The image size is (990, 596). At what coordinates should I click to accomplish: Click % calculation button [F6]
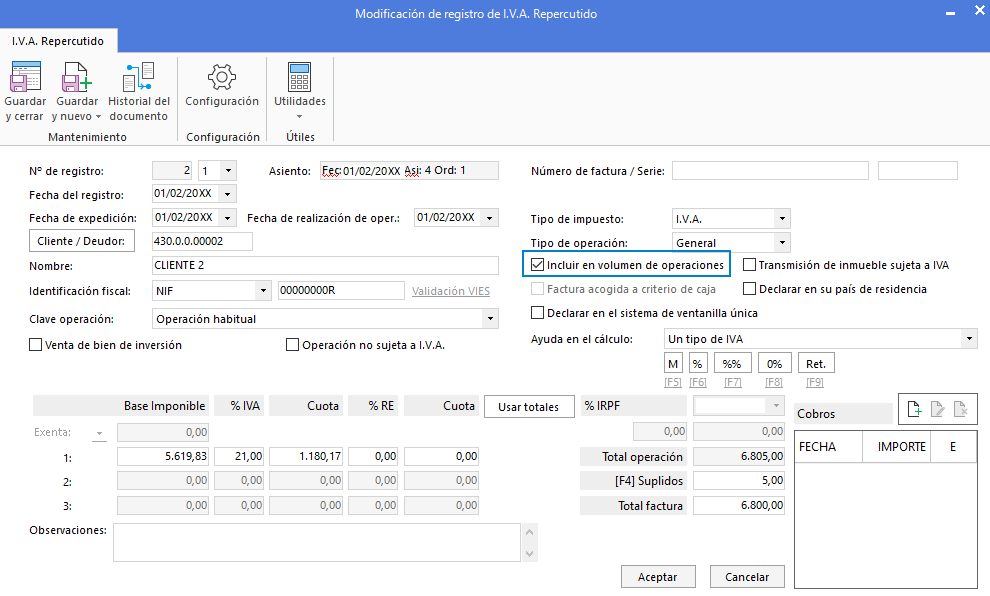point(698,364)
